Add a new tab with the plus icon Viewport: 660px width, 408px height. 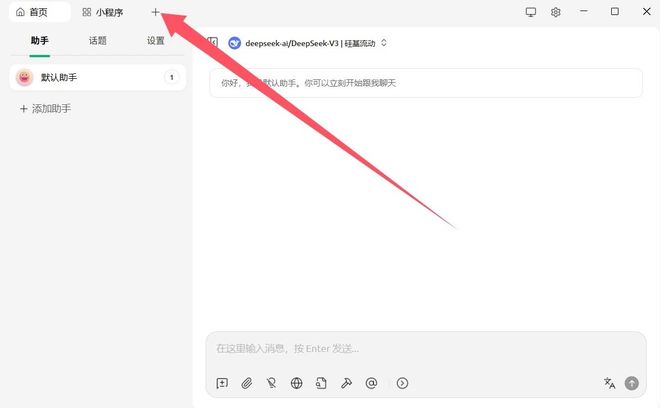[x=155, y=12]
